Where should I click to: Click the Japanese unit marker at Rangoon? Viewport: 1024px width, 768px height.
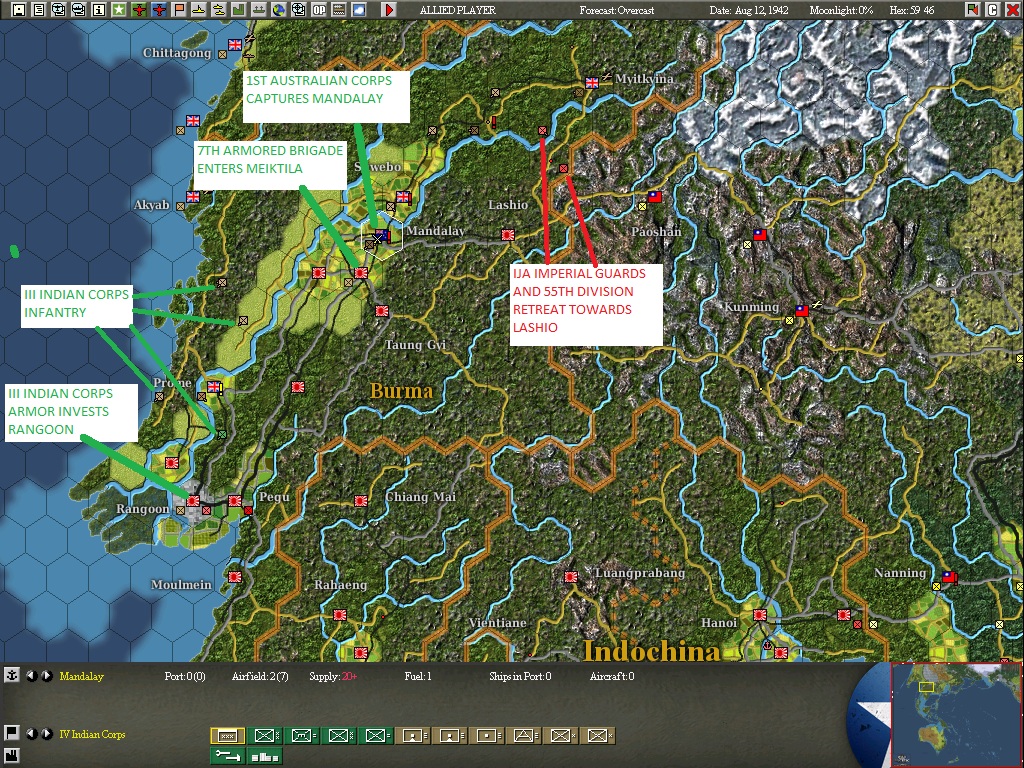click(193, 501)
